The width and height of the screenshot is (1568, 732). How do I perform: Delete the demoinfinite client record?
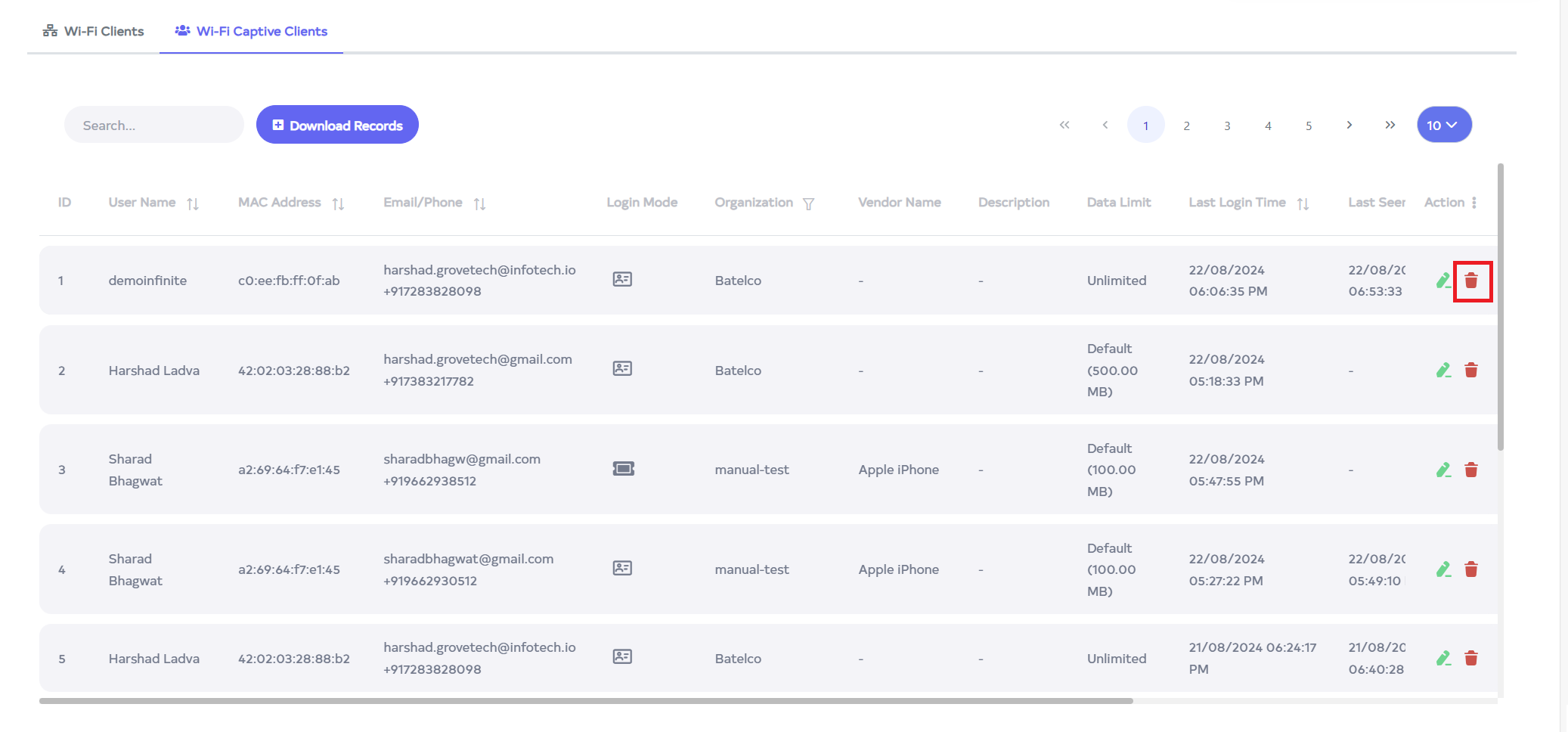[x=1471, y=281]
